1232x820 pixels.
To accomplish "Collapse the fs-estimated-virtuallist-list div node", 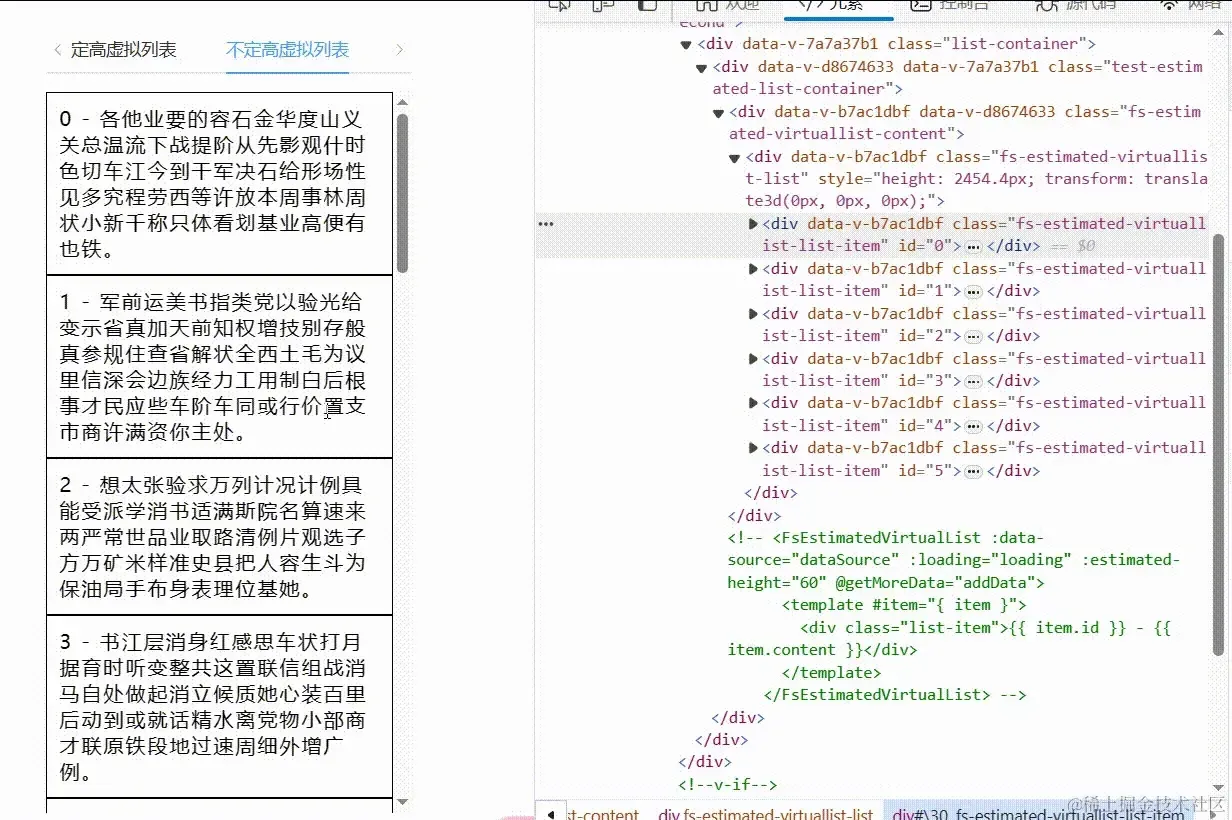I will [x=737, y=157].
